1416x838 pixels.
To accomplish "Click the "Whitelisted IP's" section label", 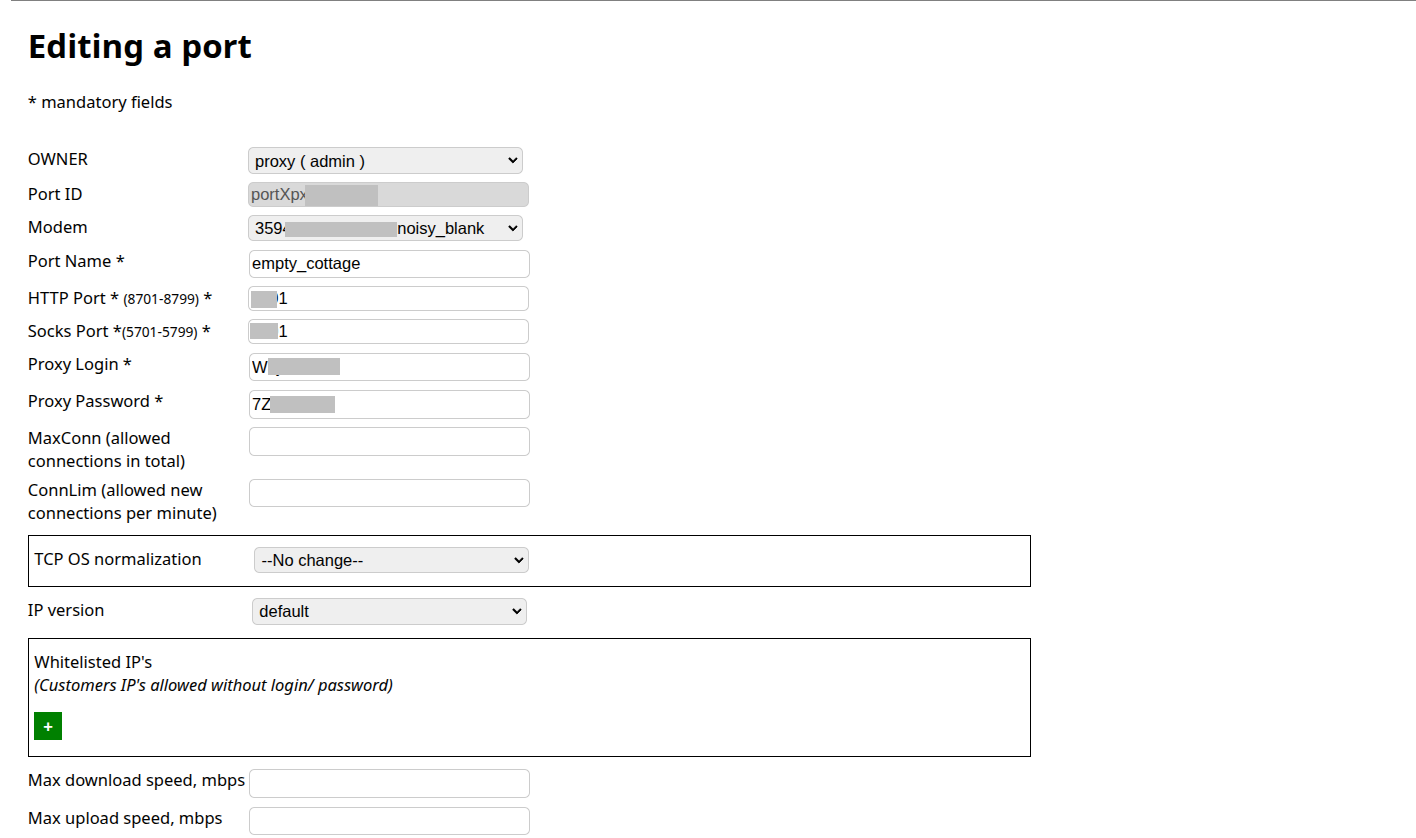I will click(93, 662).
